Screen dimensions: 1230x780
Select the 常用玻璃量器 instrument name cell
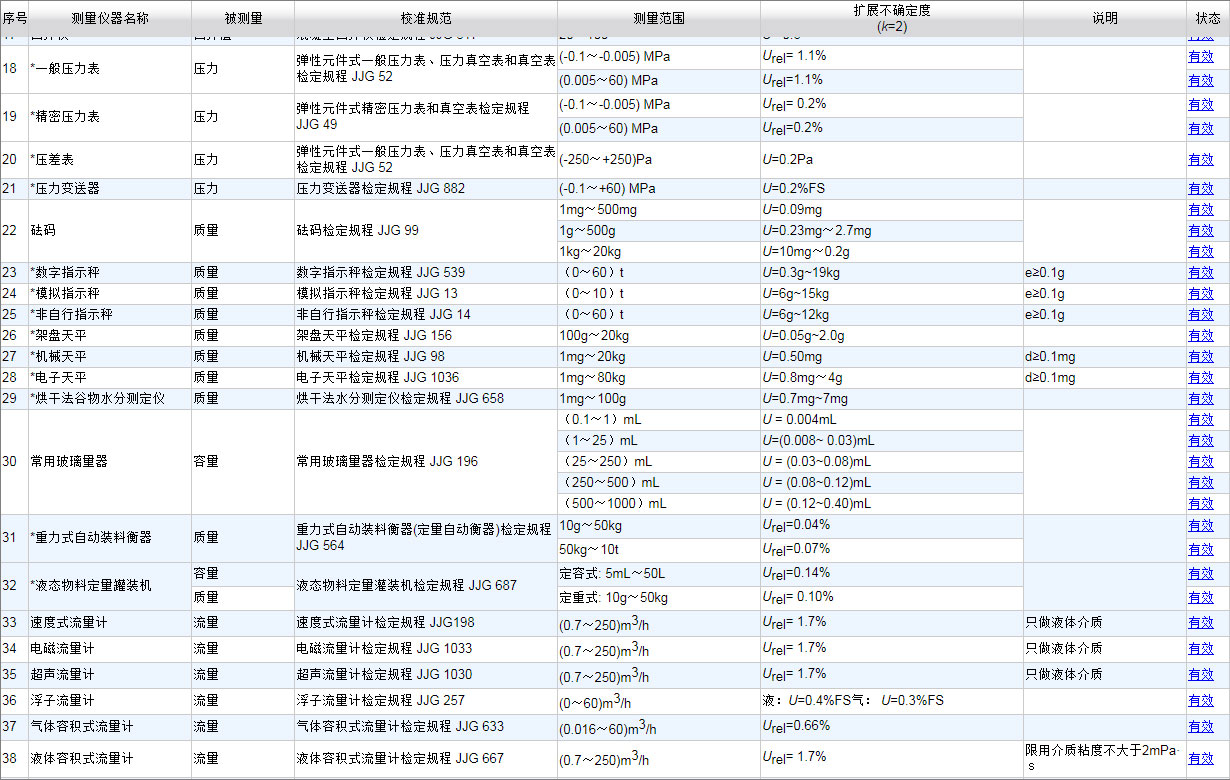point(110,462)
